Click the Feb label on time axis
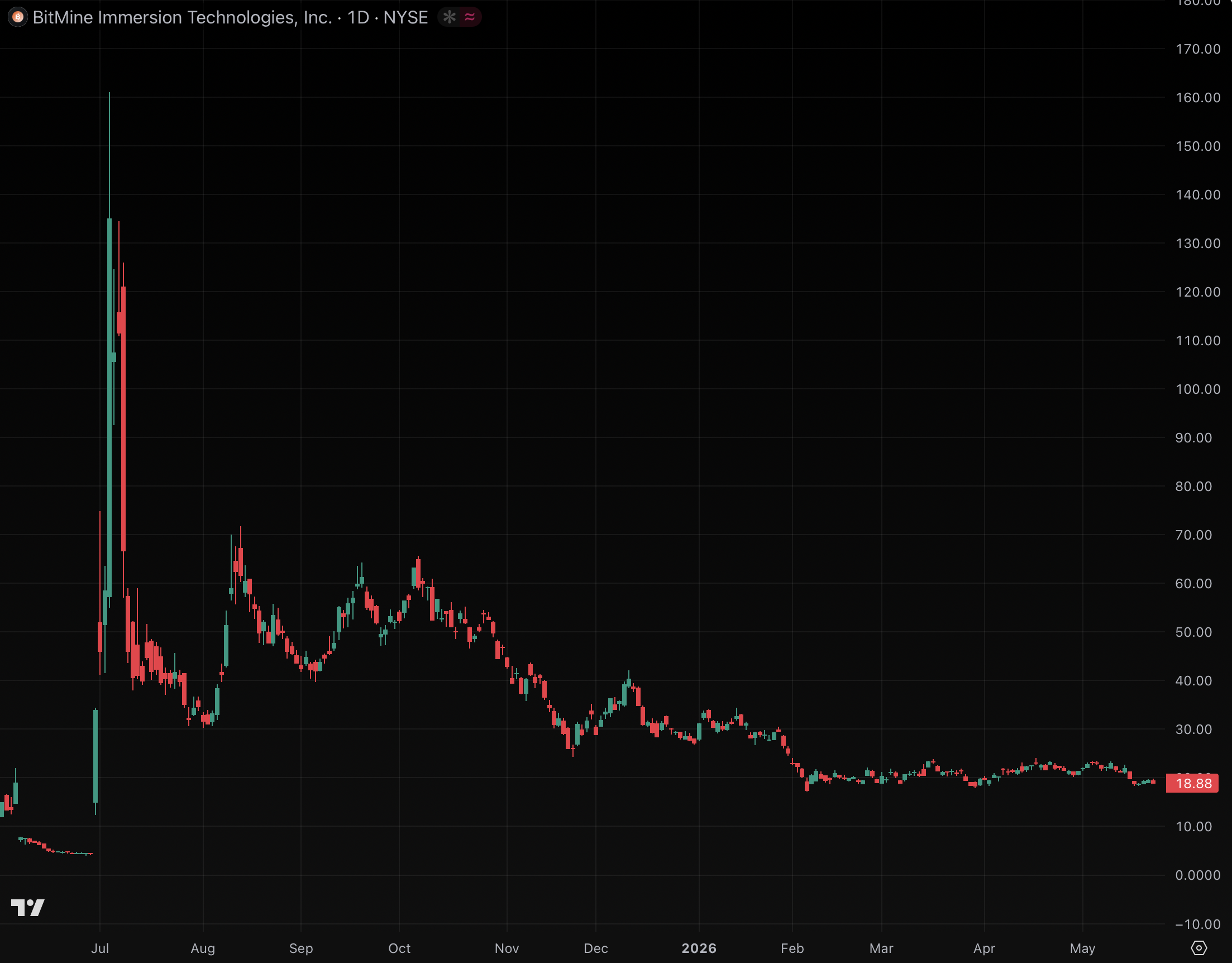Image resolution: width=1232 pixels, height=963 pixels. (x=792, y=948)
